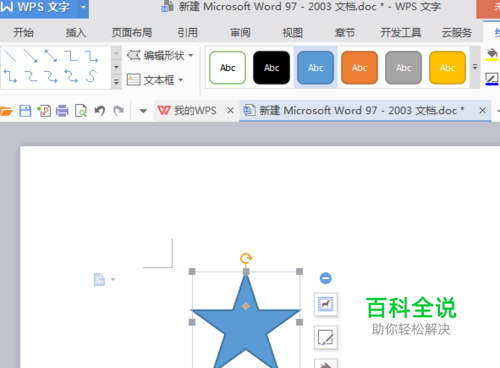Click the star's left-middle resize handle
Screen dimensions: 500x368
point(192,322)
